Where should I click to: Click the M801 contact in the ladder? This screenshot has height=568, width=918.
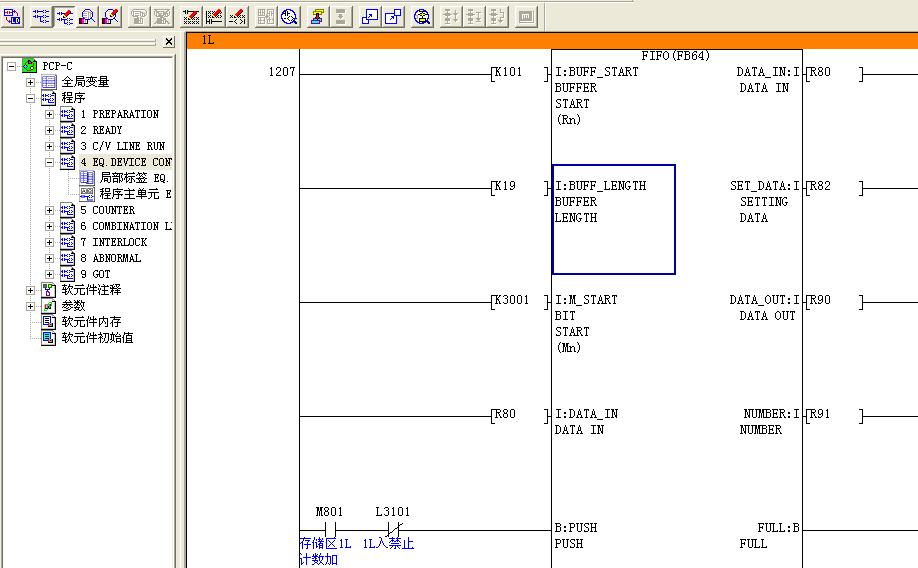click(x=330, y=529)
